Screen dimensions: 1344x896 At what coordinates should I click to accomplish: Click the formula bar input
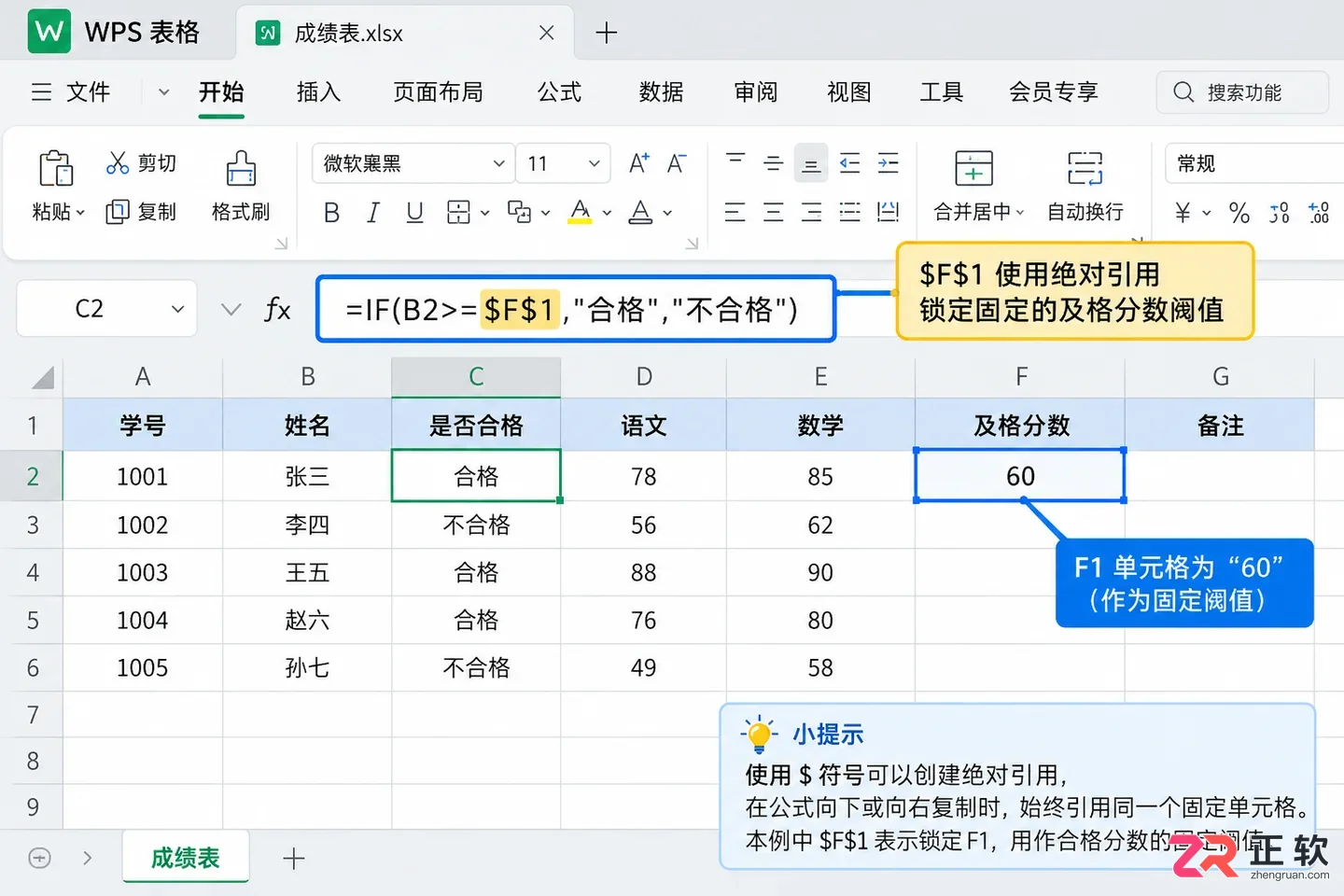pyautogui.click(x=576, y=309)
